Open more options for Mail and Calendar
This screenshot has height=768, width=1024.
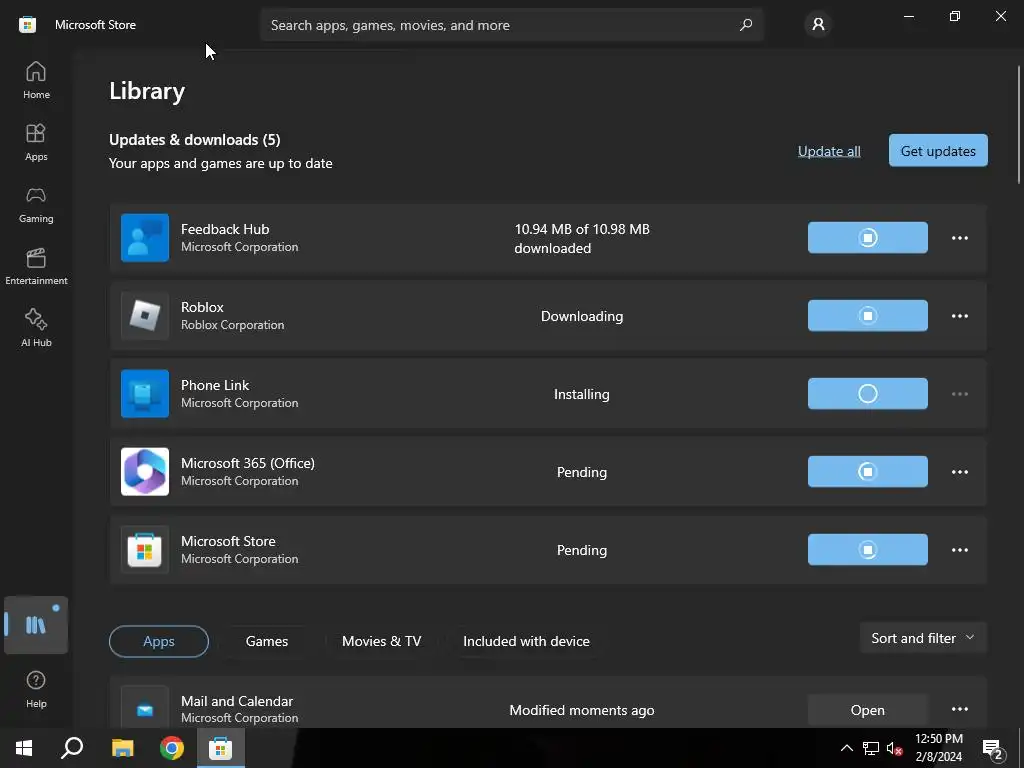[x=959, y=709]
